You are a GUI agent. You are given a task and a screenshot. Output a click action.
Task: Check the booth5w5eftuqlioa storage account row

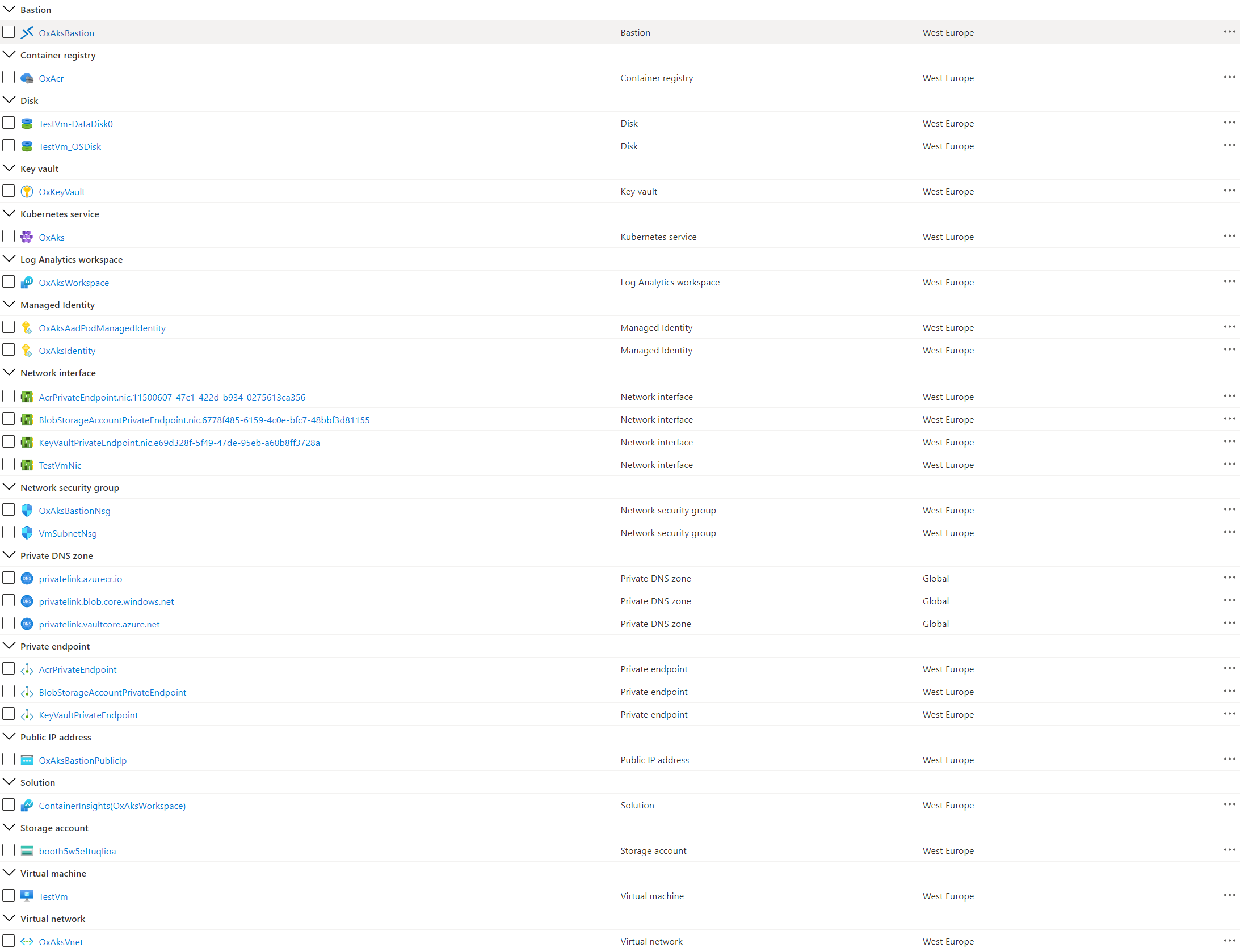9,850
